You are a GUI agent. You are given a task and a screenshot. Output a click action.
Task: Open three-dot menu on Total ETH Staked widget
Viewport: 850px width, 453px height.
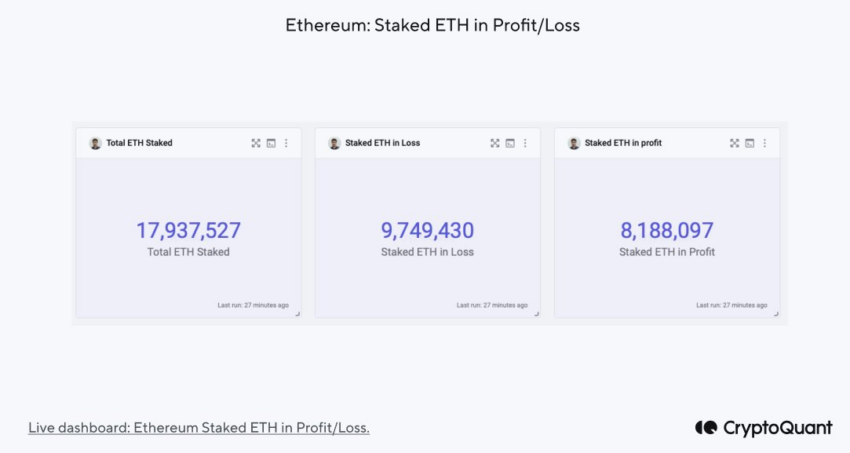click(286, 143)
